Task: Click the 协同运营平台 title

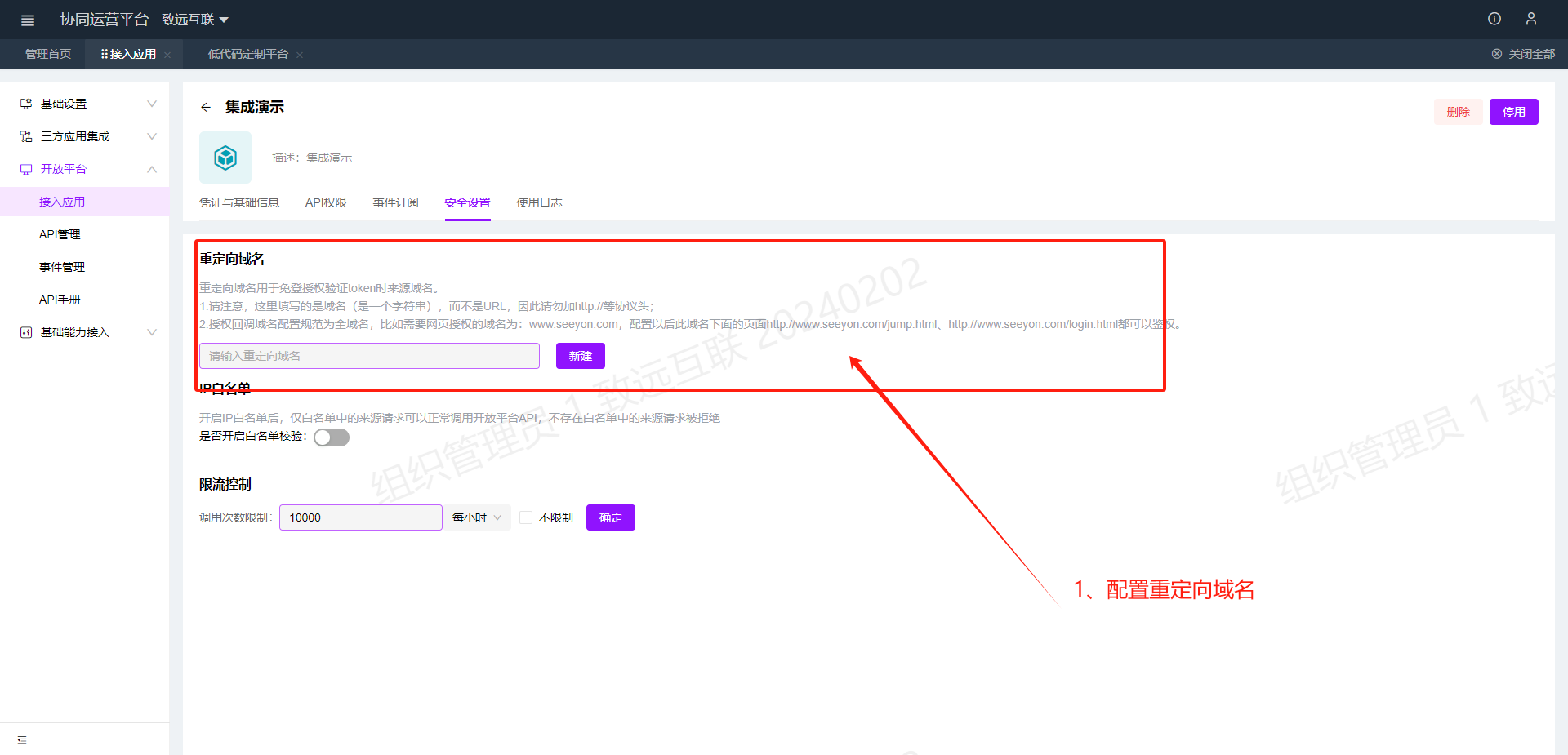Action: pyautogui.click(x=105, y=20)
